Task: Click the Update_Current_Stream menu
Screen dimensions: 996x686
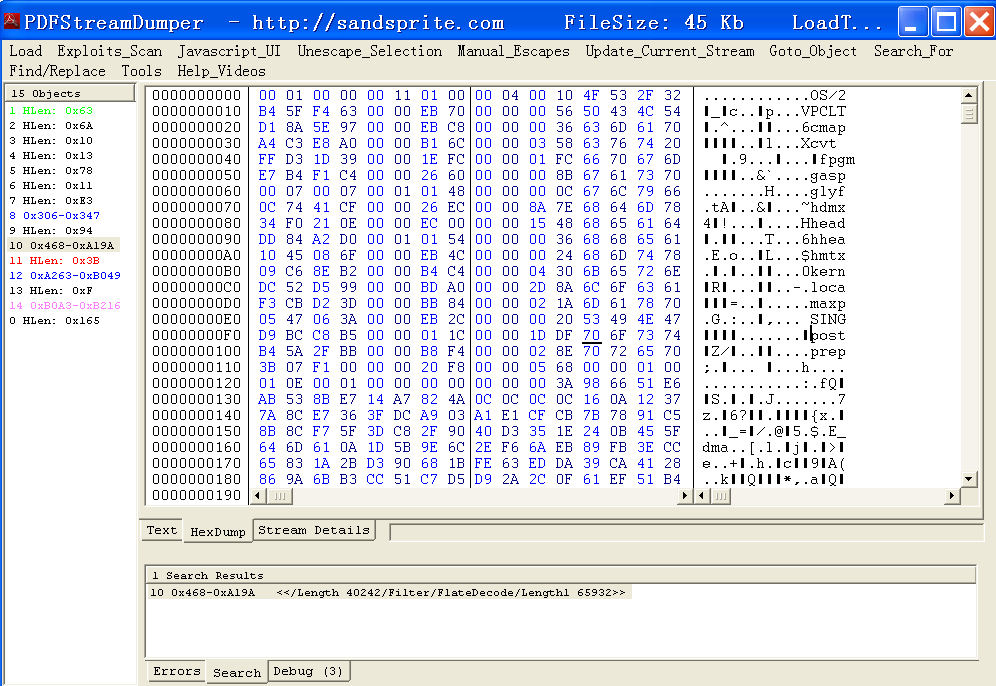Action: 670,51
